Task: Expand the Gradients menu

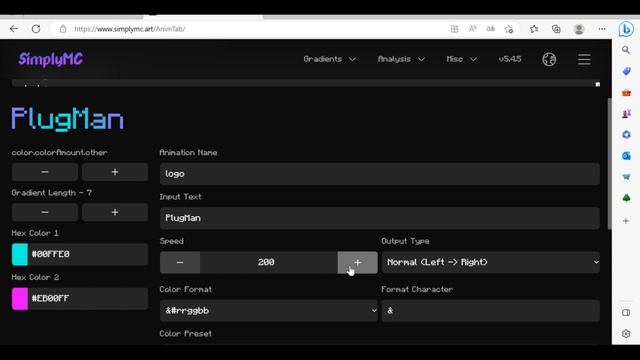Action: tap(329, 59)
